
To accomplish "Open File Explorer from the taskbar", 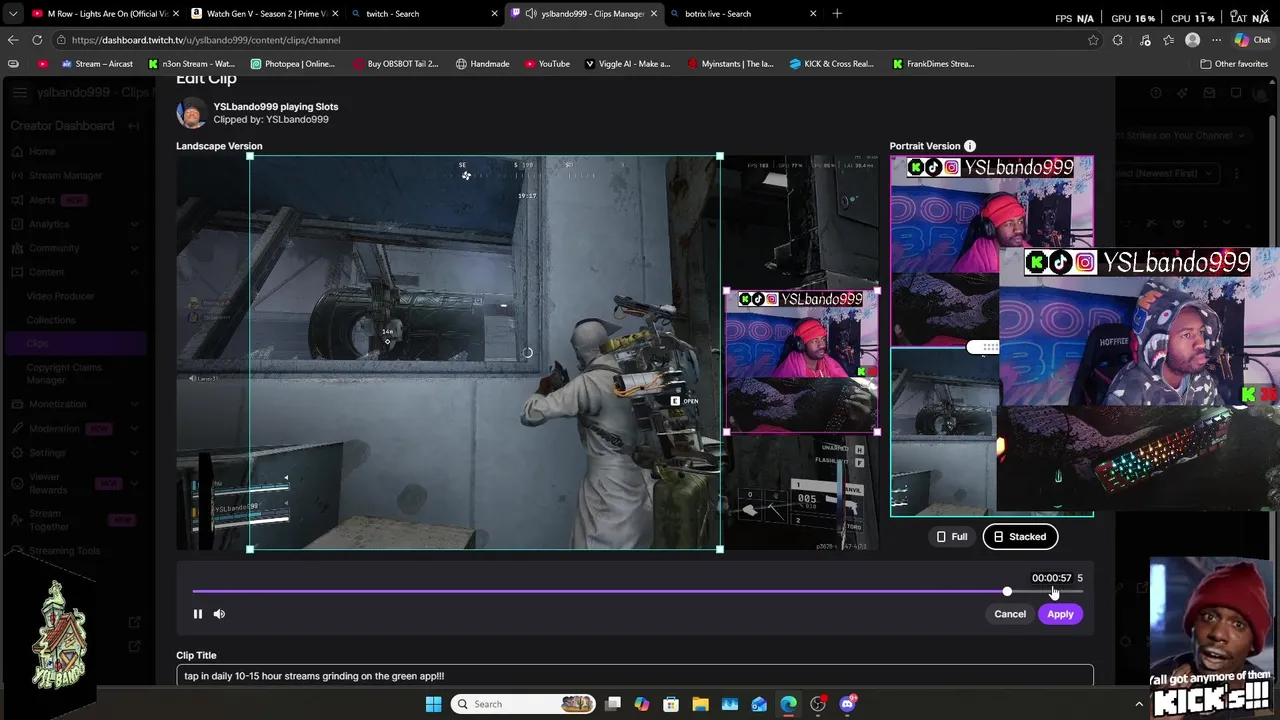I will point(700,704).
